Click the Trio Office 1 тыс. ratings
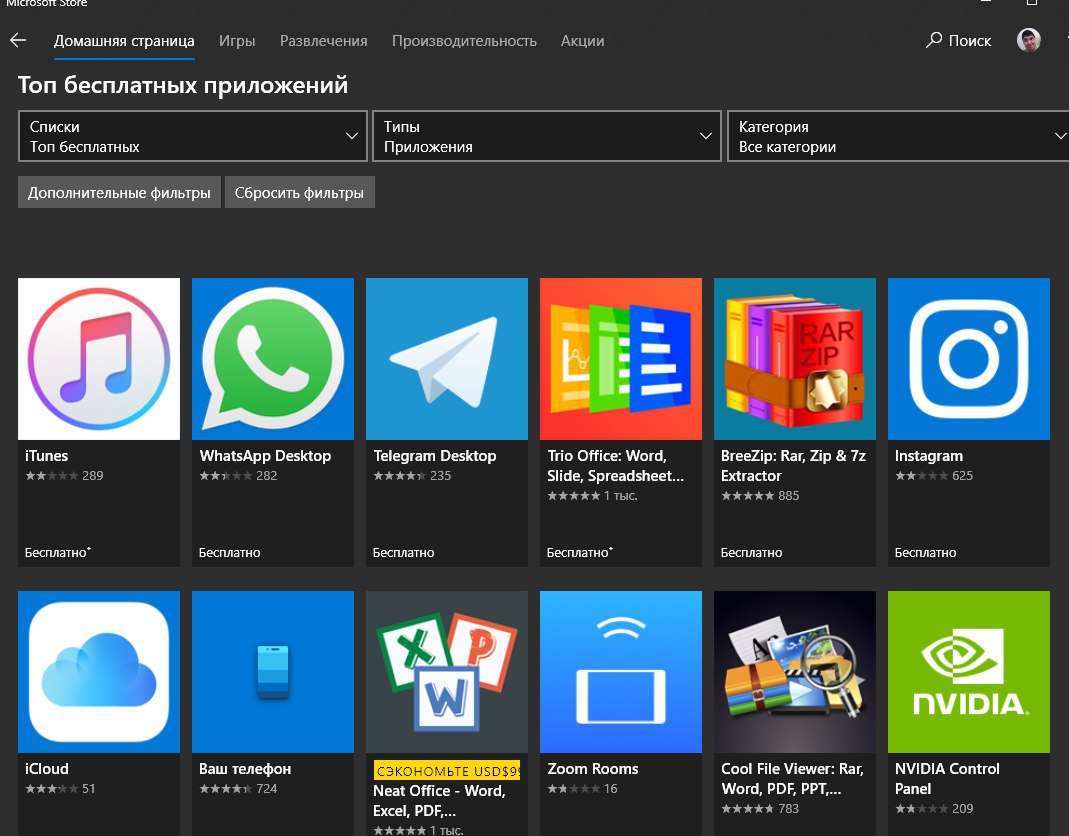 pyautogui.click(x=592, y=496)
